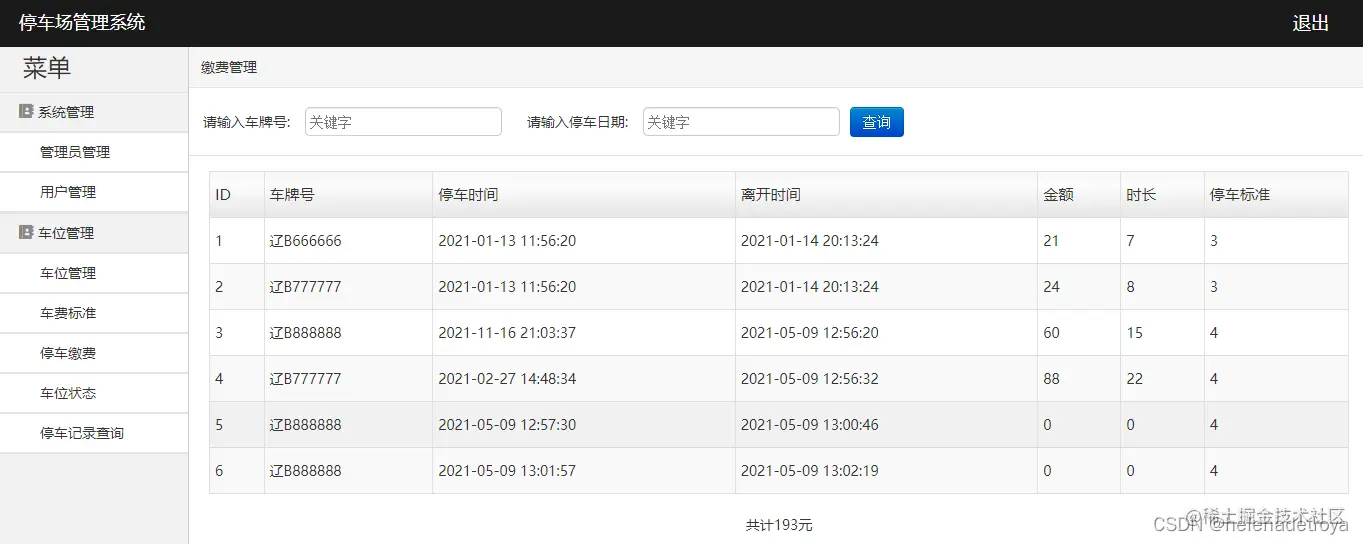Click parking time 2021-02-27 14:48:34
Image resolution: width=1363 pixels, height=544 pixels.
click(507, 379)
